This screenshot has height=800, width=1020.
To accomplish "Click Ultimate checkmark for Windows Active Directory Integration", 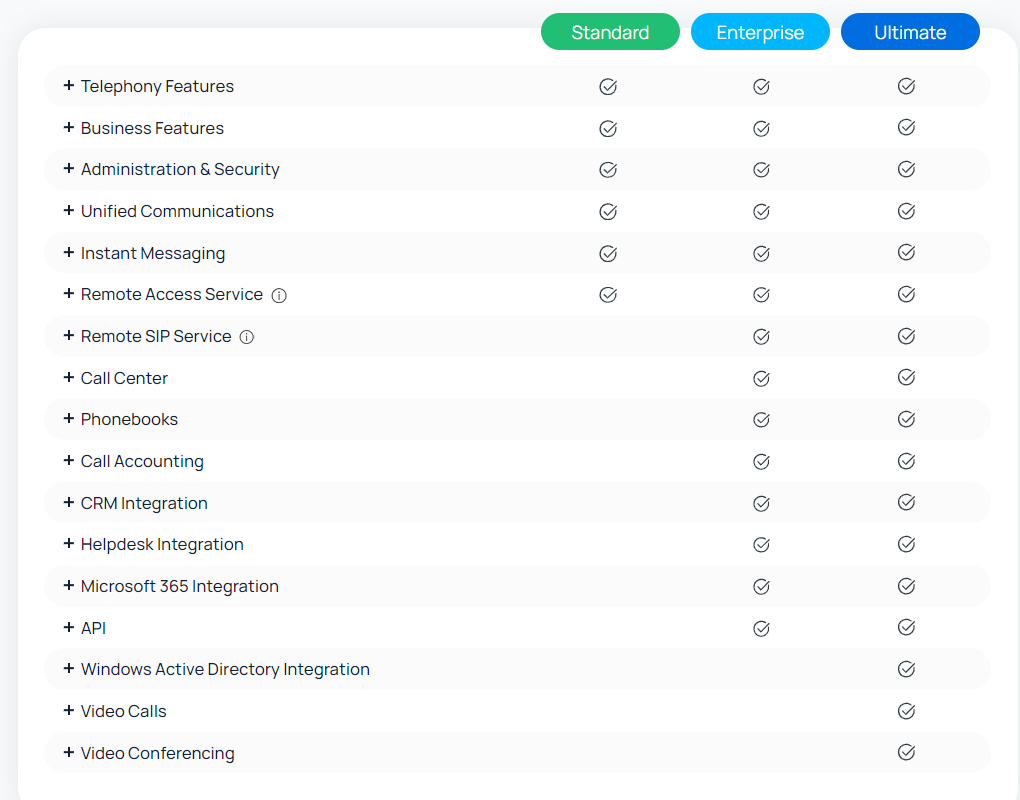I will coord(906,669).
